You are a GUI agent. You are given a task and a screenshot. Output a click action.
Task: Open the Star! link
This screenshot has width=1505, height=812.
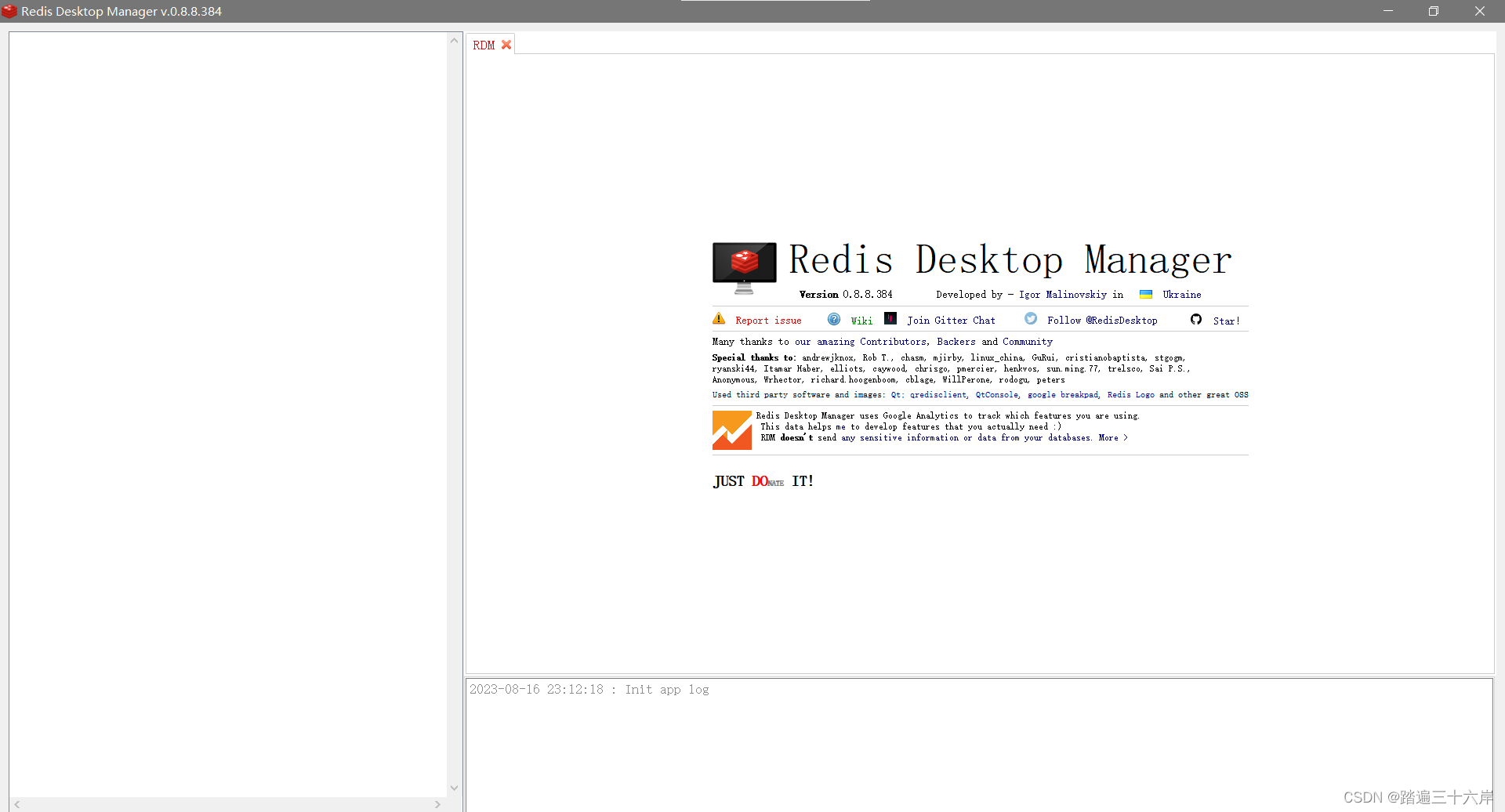click(1227, 321)
